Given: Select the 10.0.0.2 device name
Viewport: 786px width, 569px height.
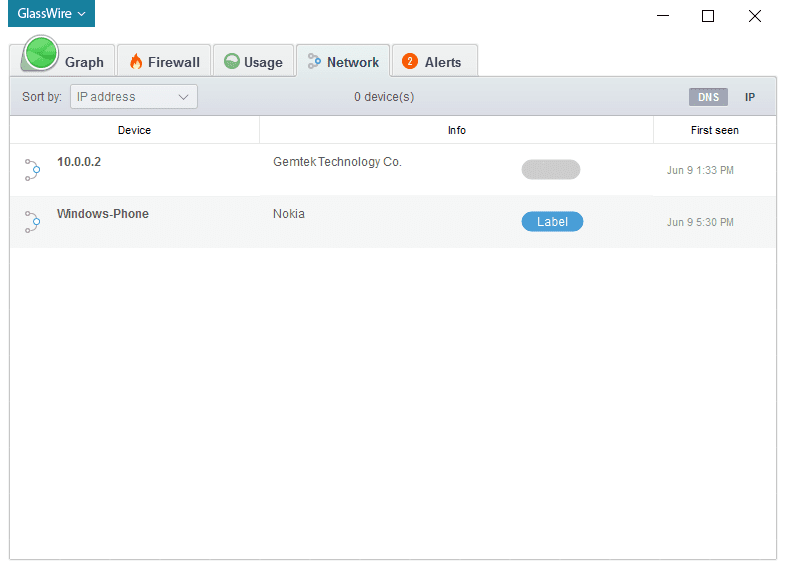Looking at the screenshot, I should 79,161.
